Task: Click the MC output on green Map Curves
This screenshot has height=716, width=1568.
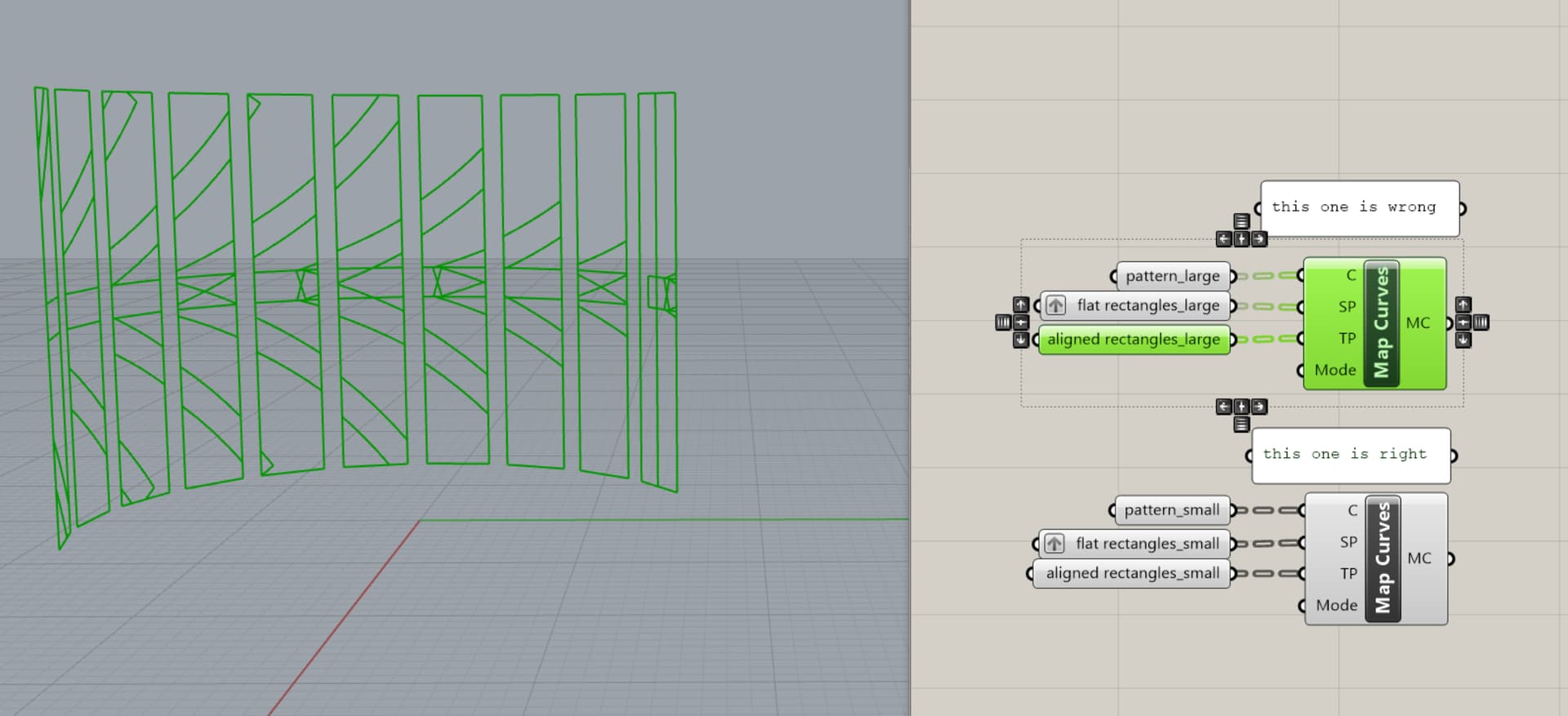Action: tap(1418, 323)
